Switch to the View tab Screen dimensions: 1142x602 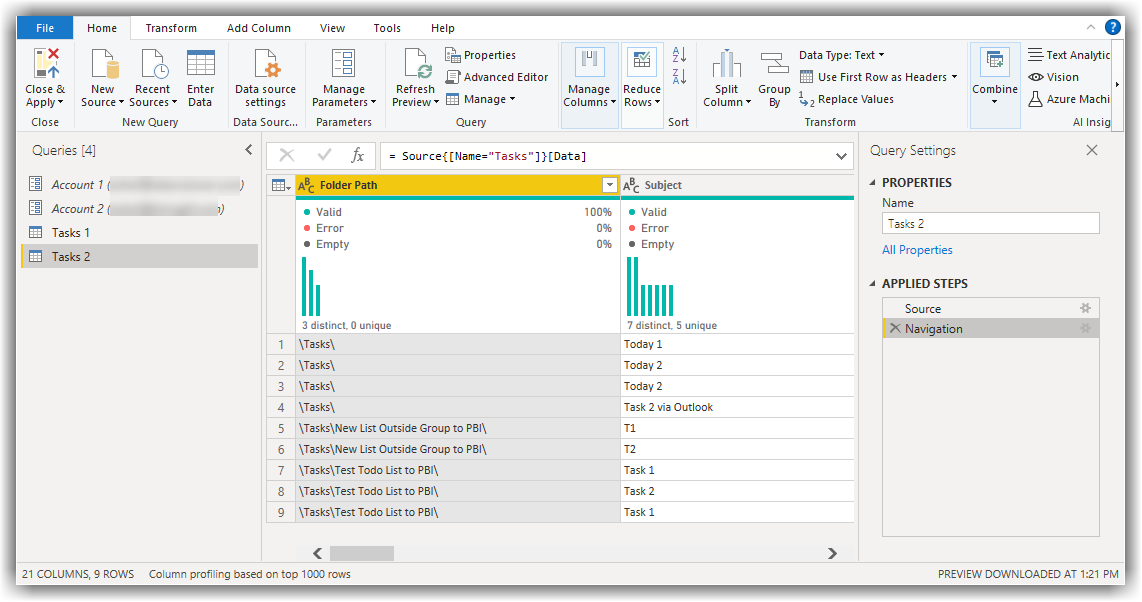click(x=332, y=28)
